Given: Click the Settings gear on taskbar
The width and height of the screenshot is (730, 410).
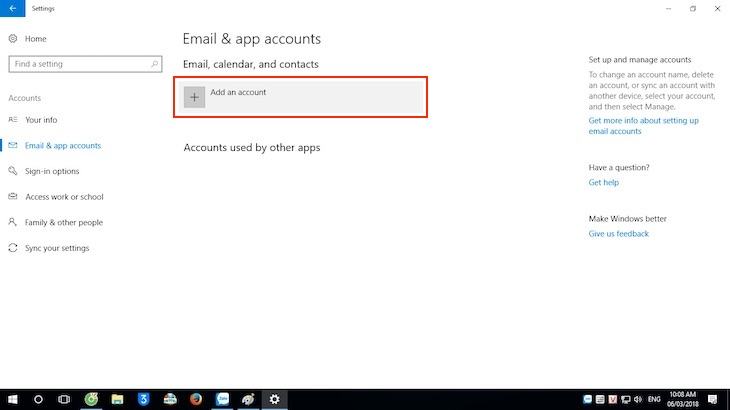Looking at the screenshot, I should pyautogui.click(x=275, y=399).
